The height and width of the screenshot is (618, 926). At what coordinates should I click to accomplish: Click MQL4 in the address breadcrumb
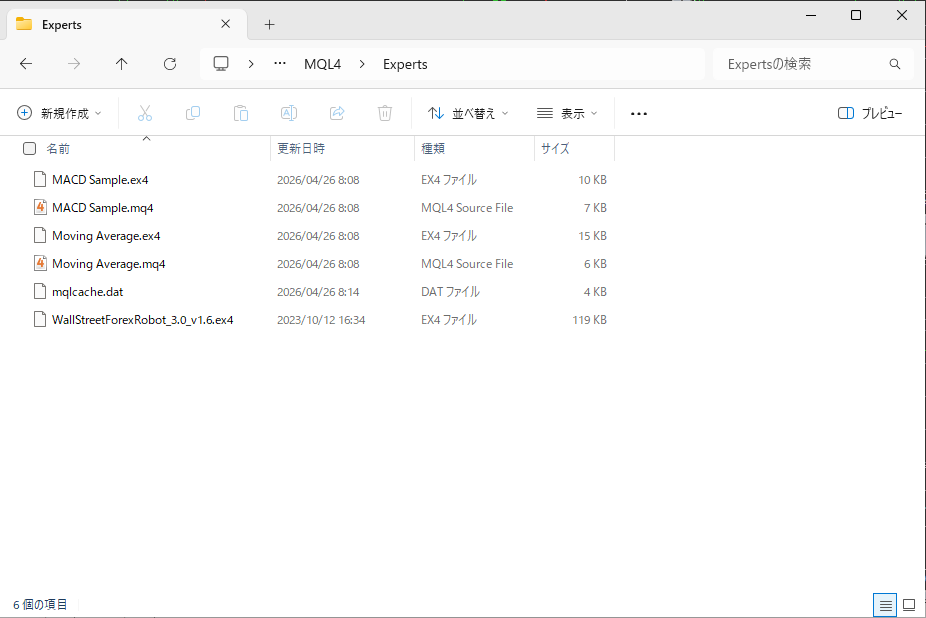point(322,64)
